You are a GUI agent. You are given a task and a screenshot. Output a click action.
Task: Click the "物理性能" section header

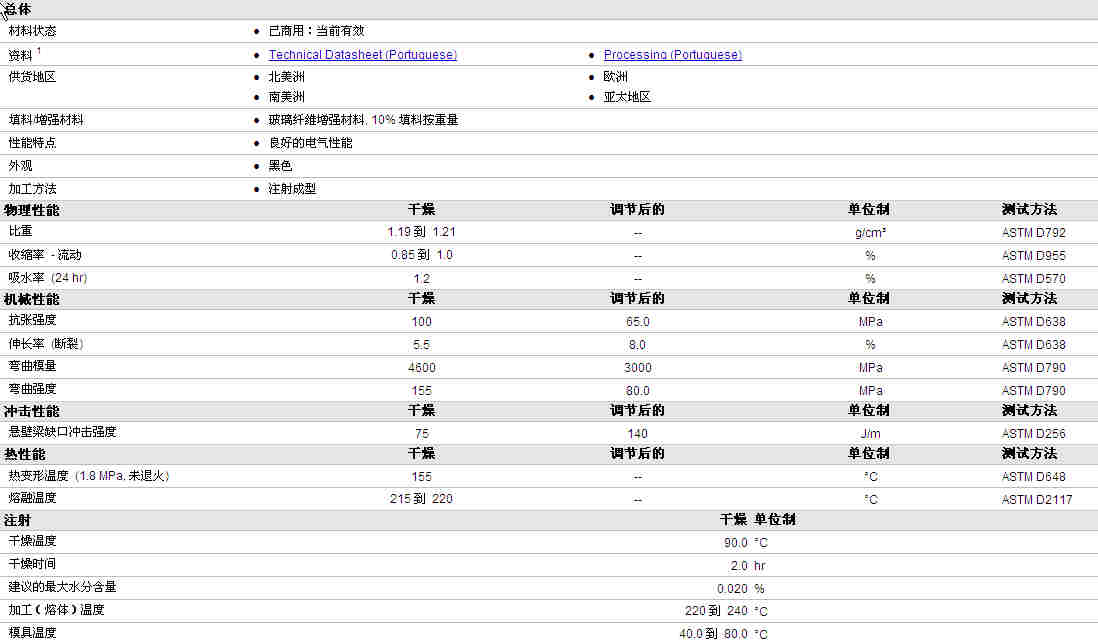pos(32,210)
